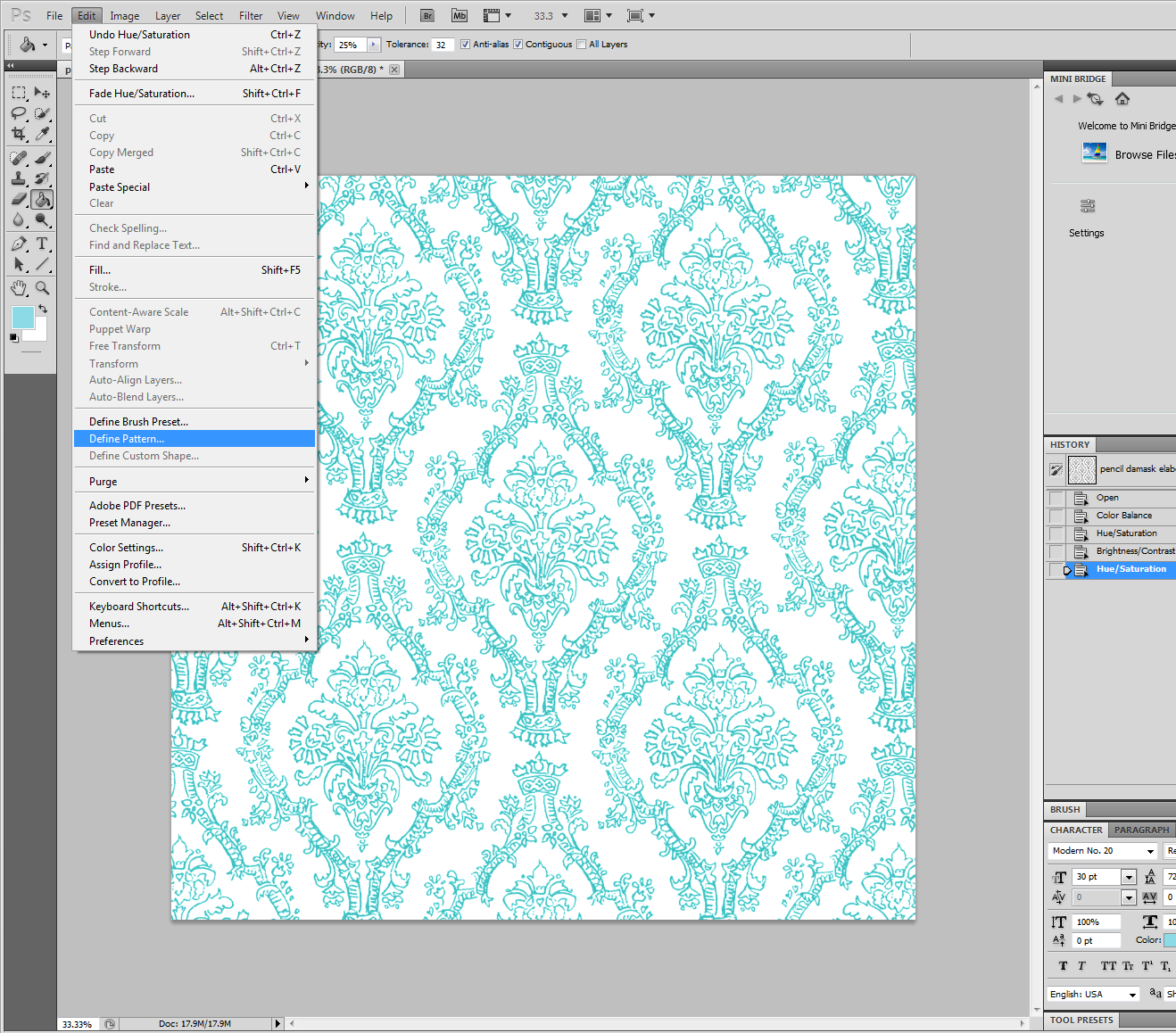Open the 33.3 zoom level dropdown
Viewport: 1176px width, 1033px height.
click(x=565, y=15)
